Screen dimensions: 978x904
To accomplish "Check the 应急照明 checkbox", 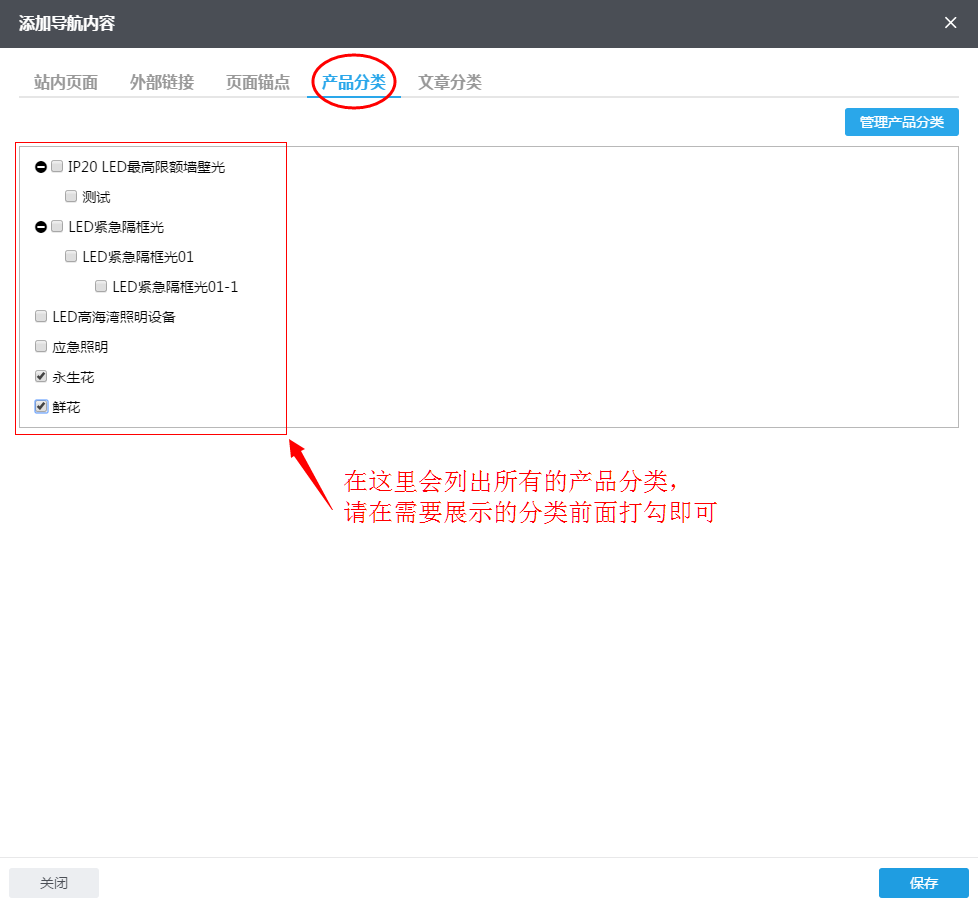I will tap(40, 346).
